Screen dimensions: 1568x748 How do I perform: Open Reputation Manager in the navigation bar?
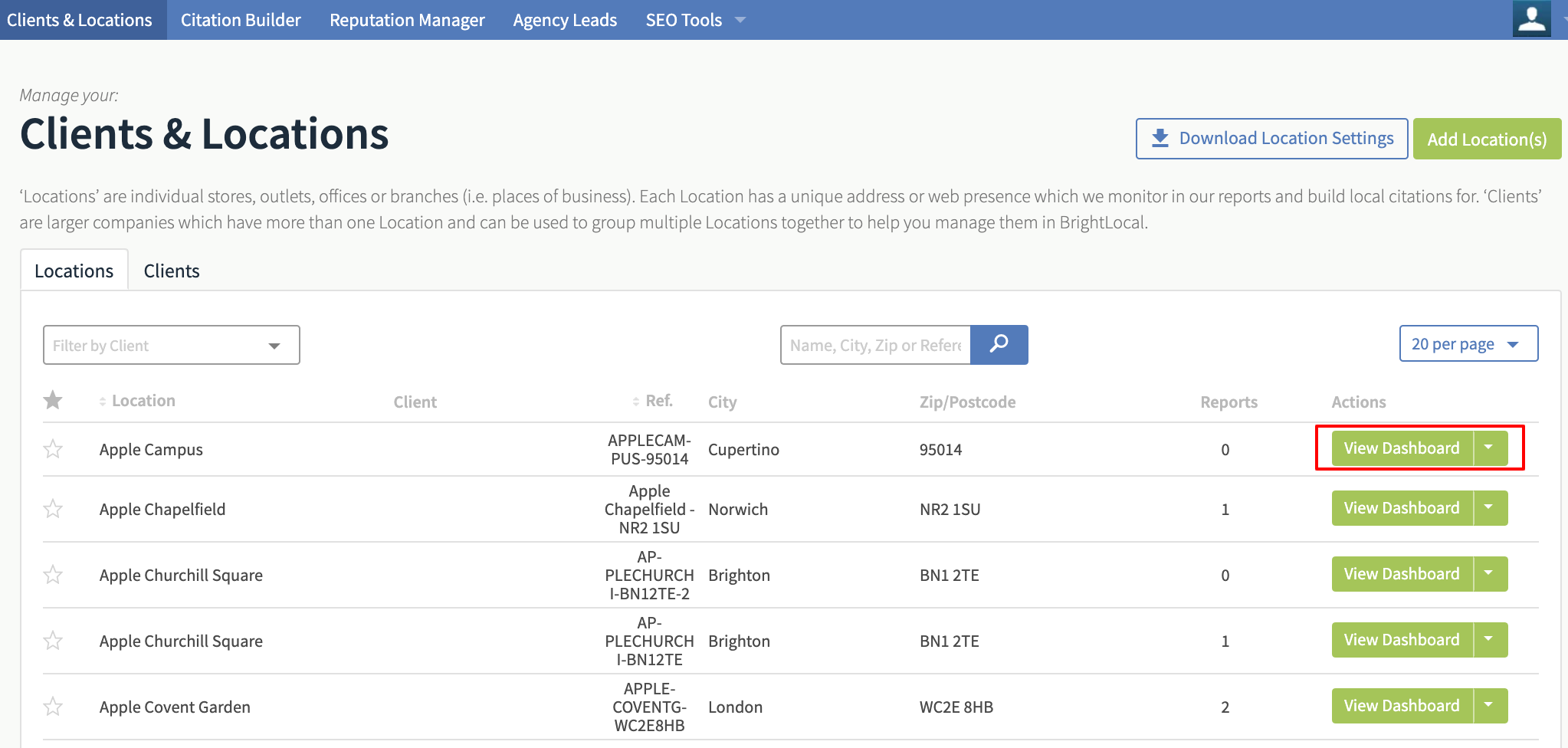coord(407,20)
